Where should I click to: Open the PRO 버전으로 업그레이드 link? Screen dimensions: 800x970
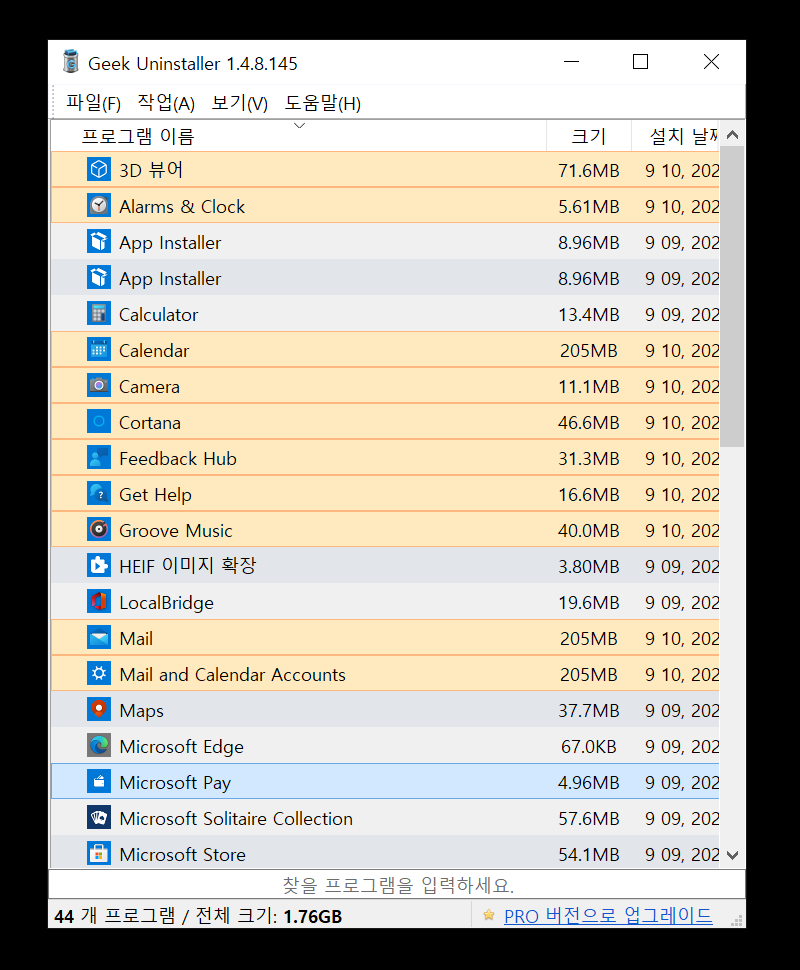pyautogui.click(x=608, y=916)
